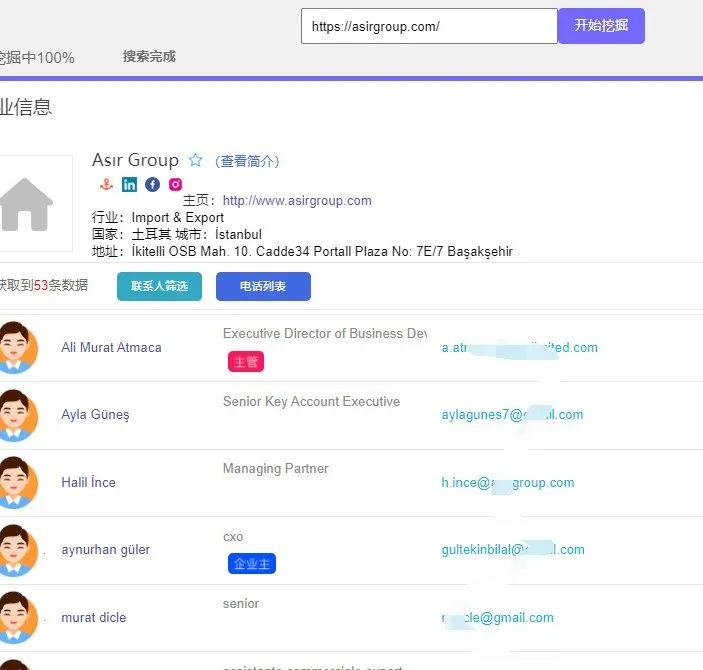Screen dimensions: 703x670
Task: Click the red anchor icon
Action: 106,184
